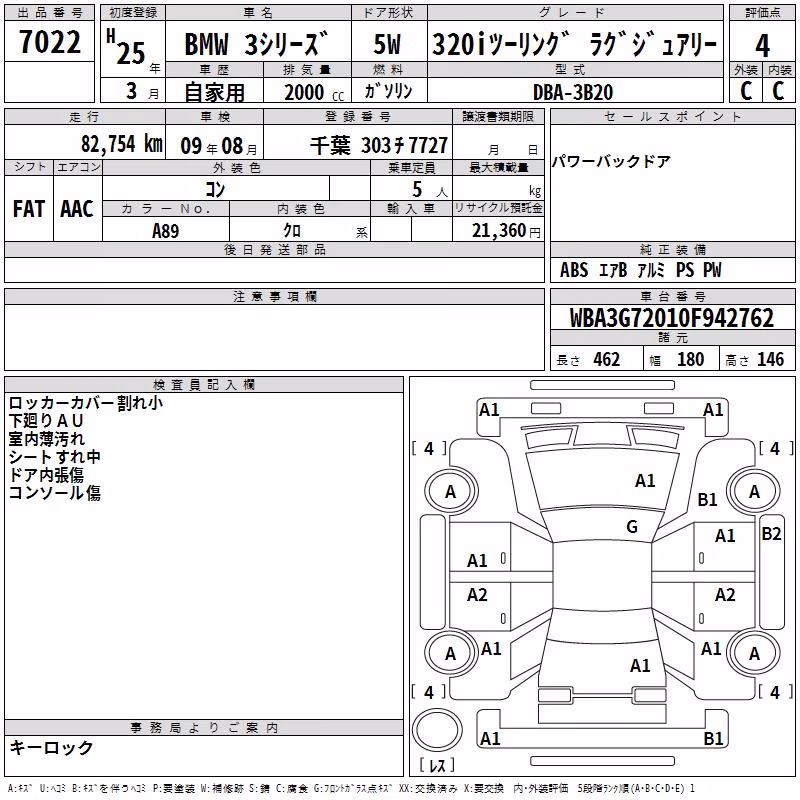Select the C grade under 内装
This screenshot has width=800, height=800.
point(779,91)
